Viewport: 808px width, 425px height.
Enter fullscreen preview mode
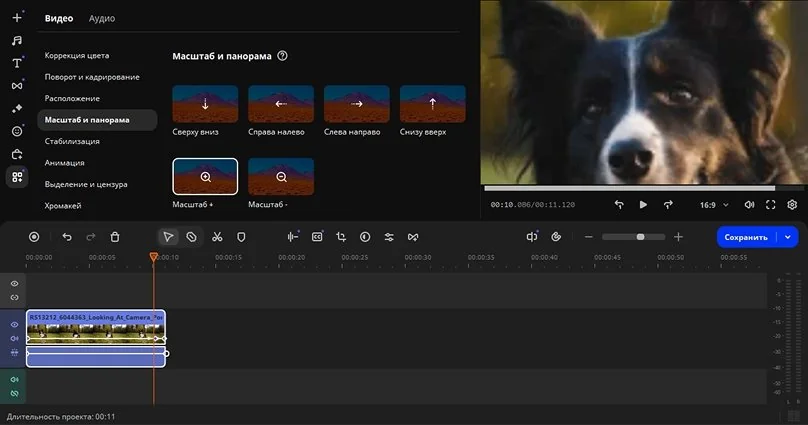click(770, 205)
